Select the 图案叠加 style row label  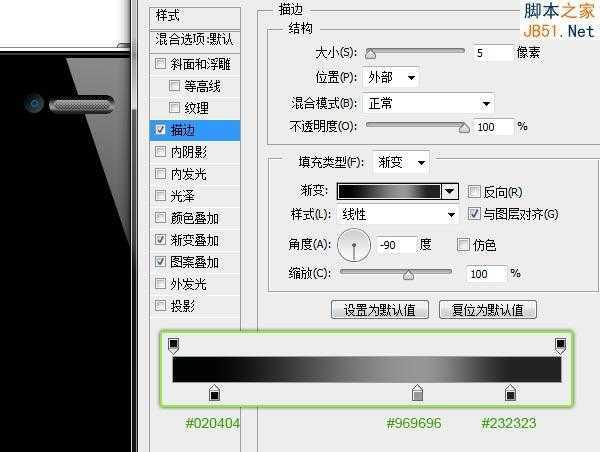click(194, 262)
